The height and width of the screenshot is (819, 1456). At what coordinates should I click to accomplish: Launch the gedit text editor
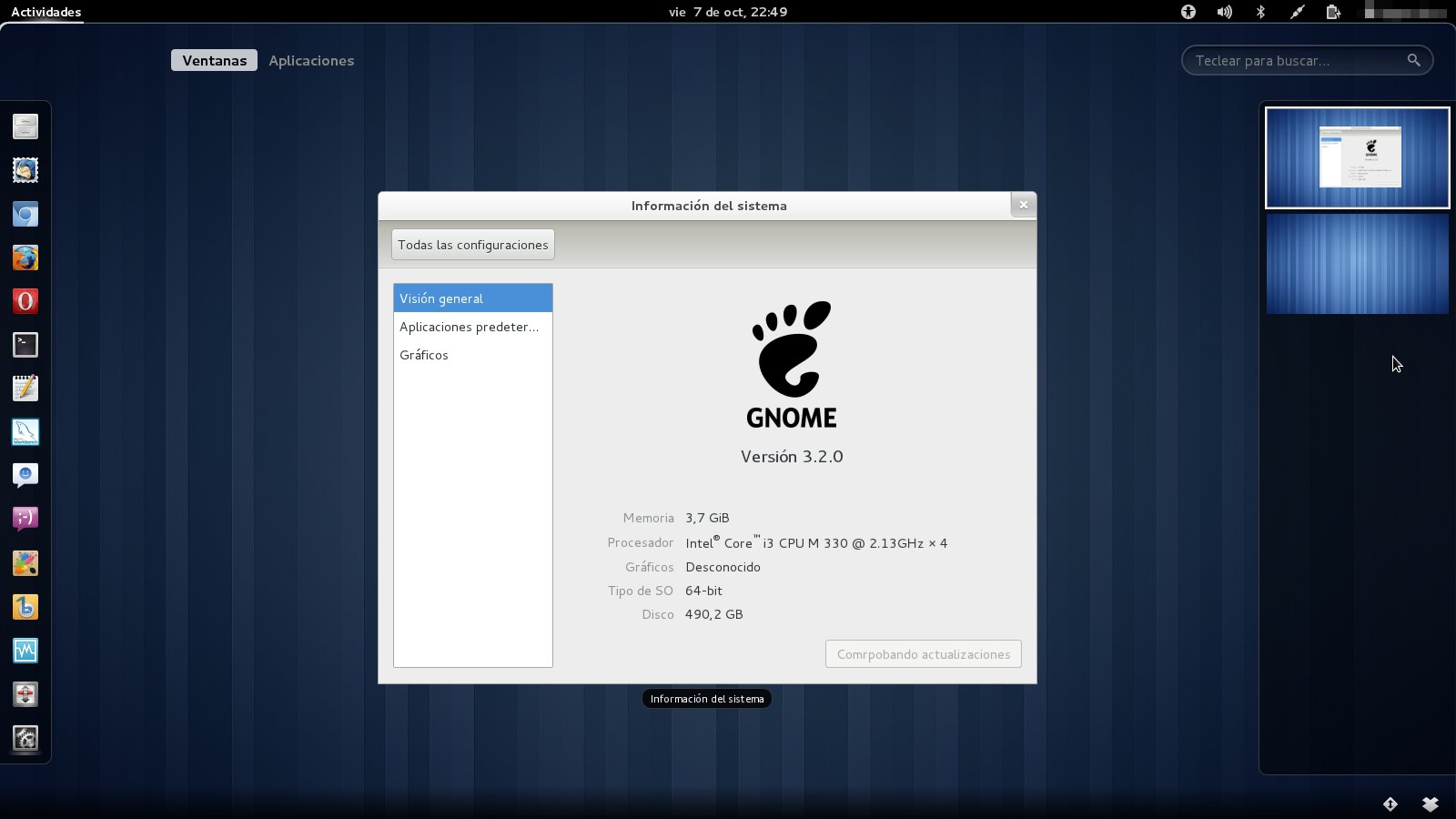(24, 389)
